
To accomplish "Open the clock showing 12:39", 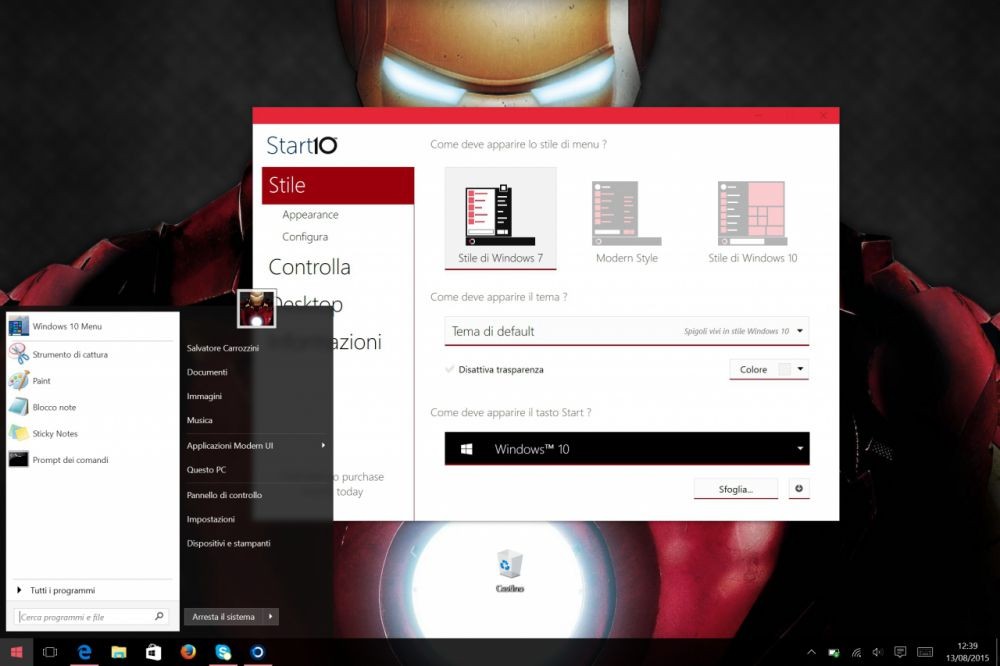I will point(967,651).
